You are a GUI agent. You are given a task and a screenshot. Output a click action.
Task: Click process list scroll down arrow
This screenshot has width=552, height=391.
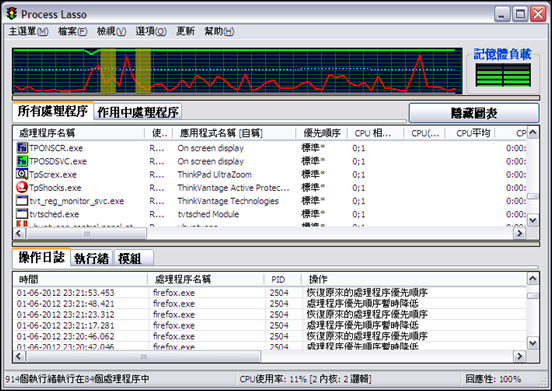[x=533, y=220]
